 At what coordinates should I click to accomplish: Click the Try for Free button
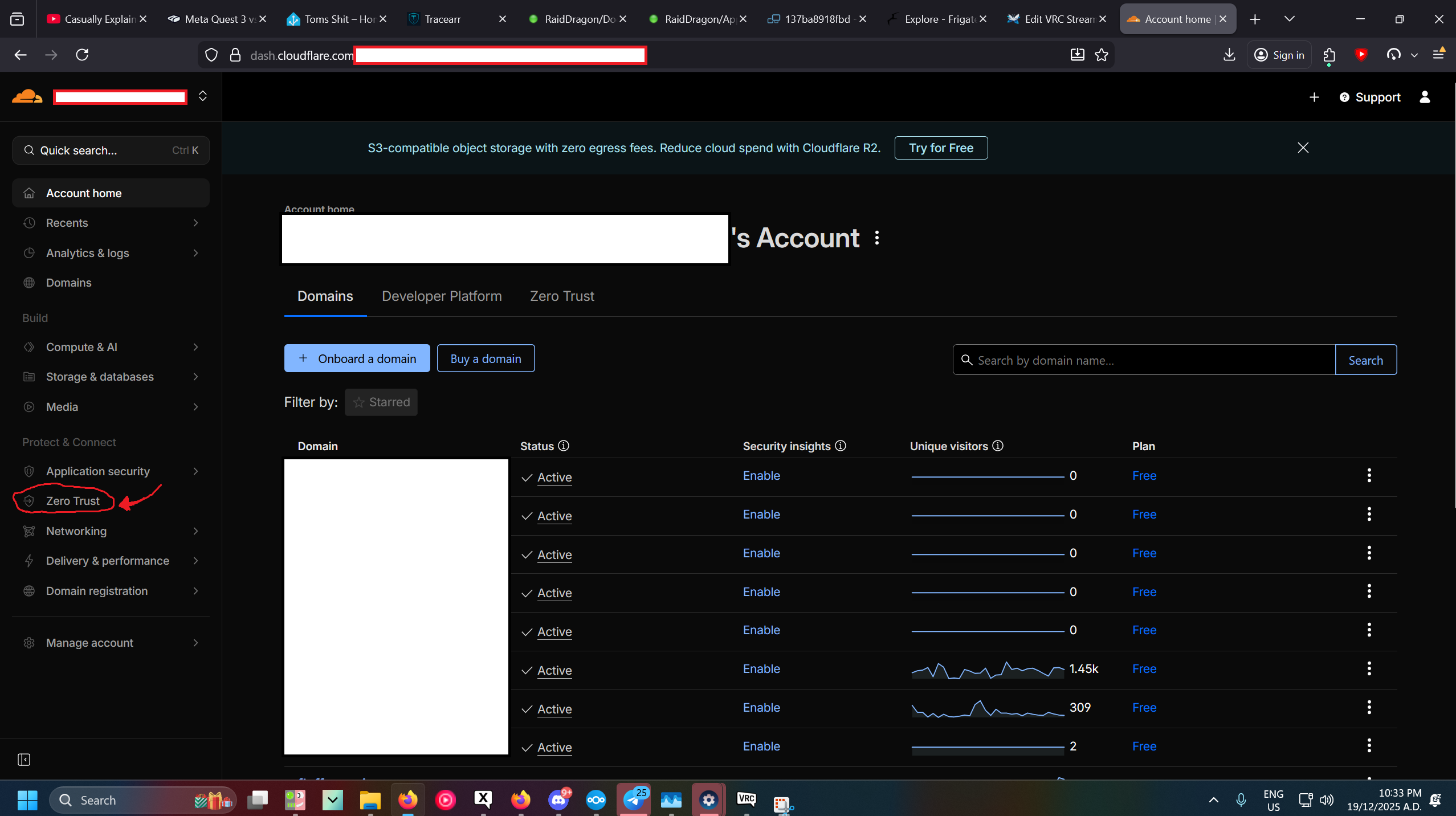pyautogui.click(x=941, y=148)
